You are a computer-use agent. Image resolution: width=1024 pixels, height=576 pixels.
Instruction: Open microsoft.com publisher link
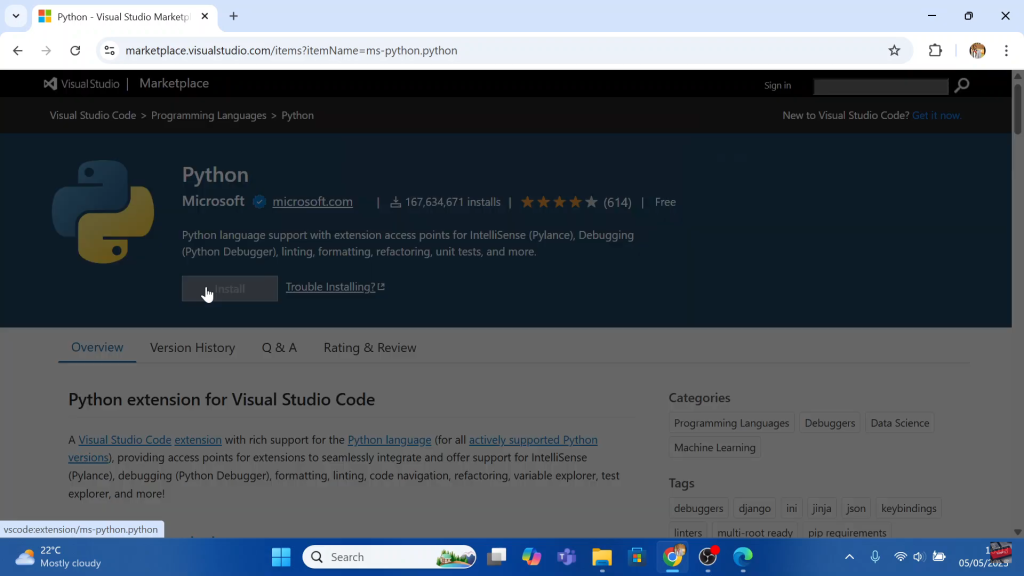312,202
